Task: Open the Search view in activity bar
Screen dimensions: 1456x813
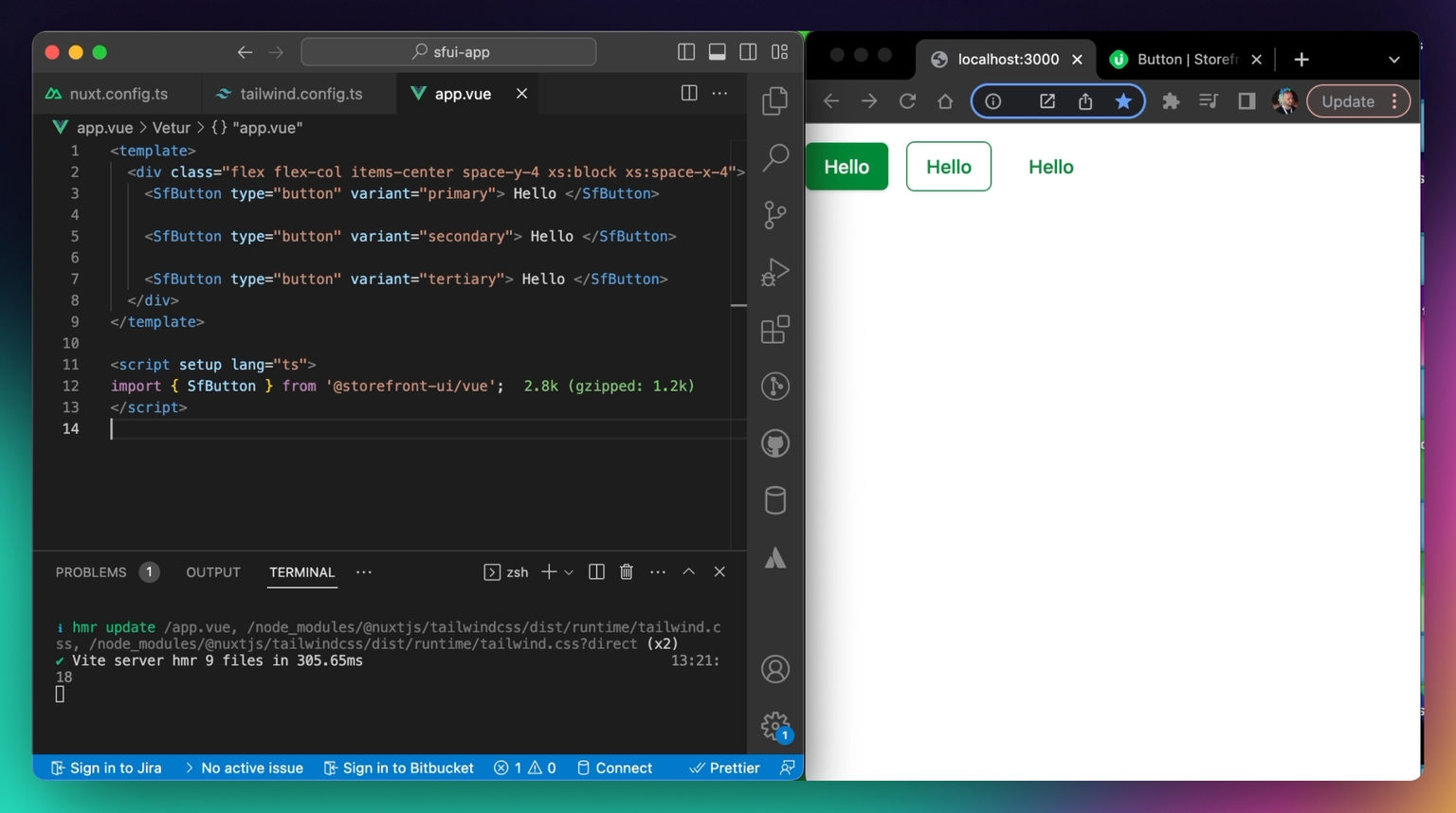Action: coord(775,157)
